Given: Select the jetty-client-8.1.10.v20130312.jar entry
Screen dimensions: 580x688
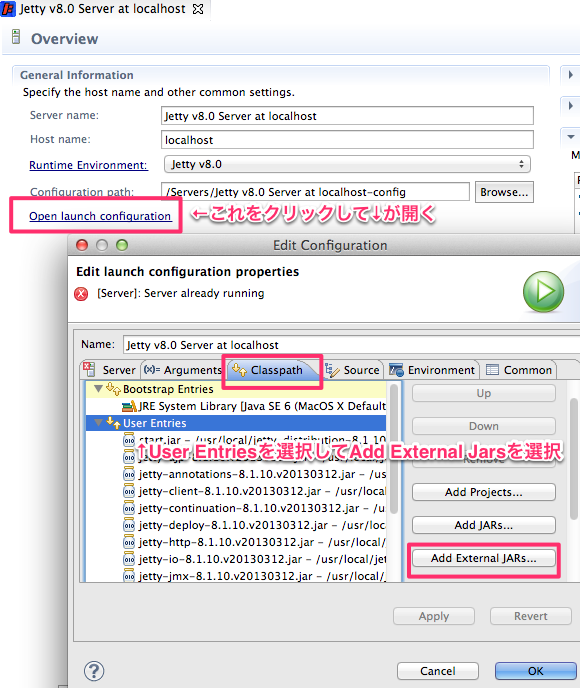Looking at the screenshot, I should pyautogui.click(x=255, y=491).
